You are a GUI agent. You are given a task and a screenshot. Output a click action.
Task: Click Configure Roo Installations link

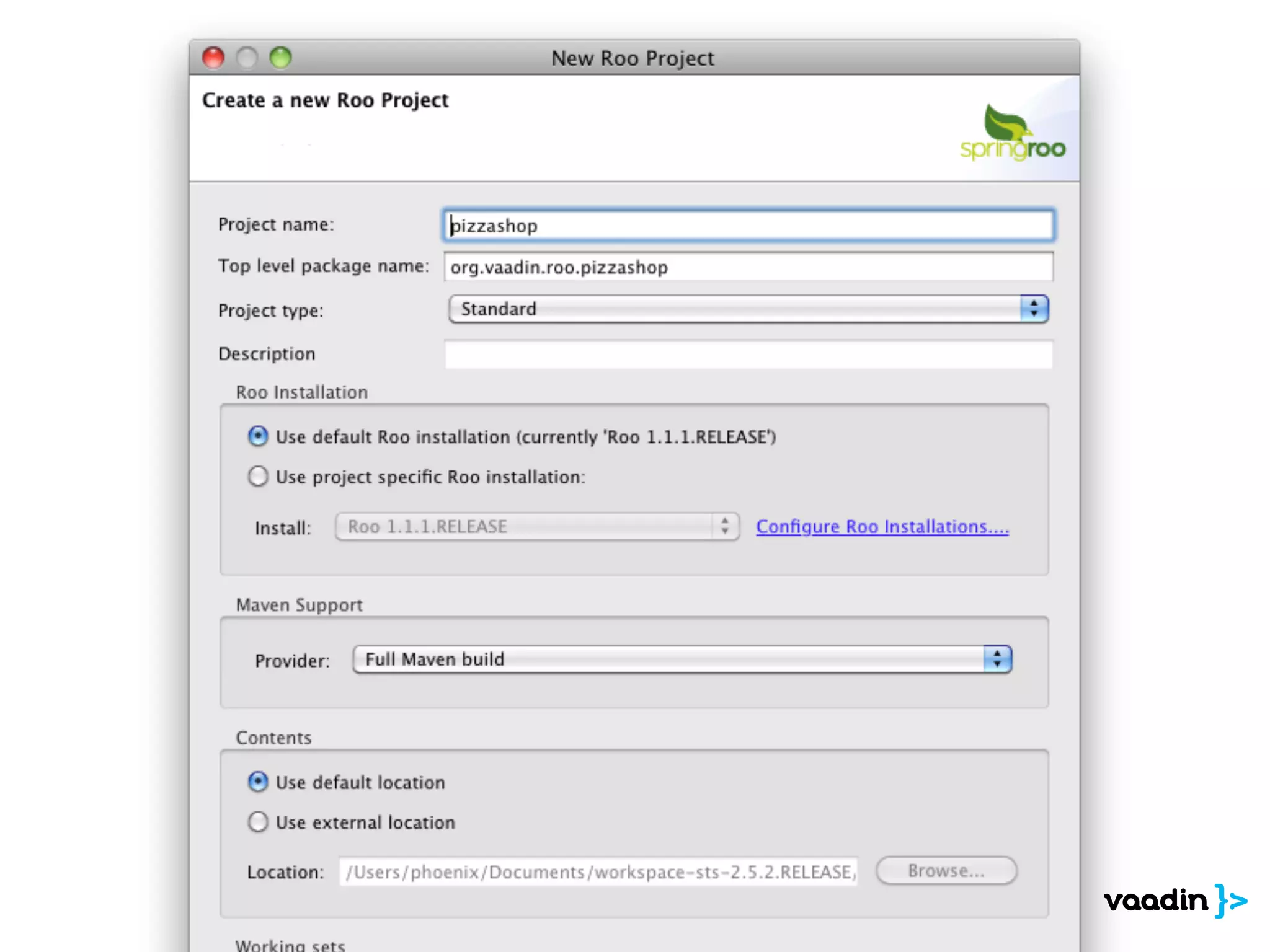coord(882,527)
